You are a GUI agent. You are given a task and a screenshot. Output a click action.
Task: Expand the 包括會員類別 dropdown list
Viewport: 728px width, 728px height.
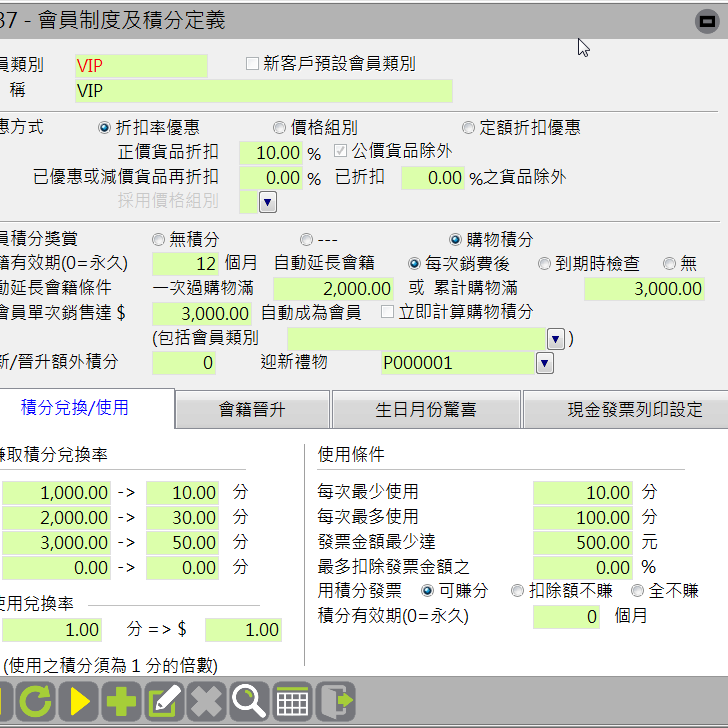[555, 338]
